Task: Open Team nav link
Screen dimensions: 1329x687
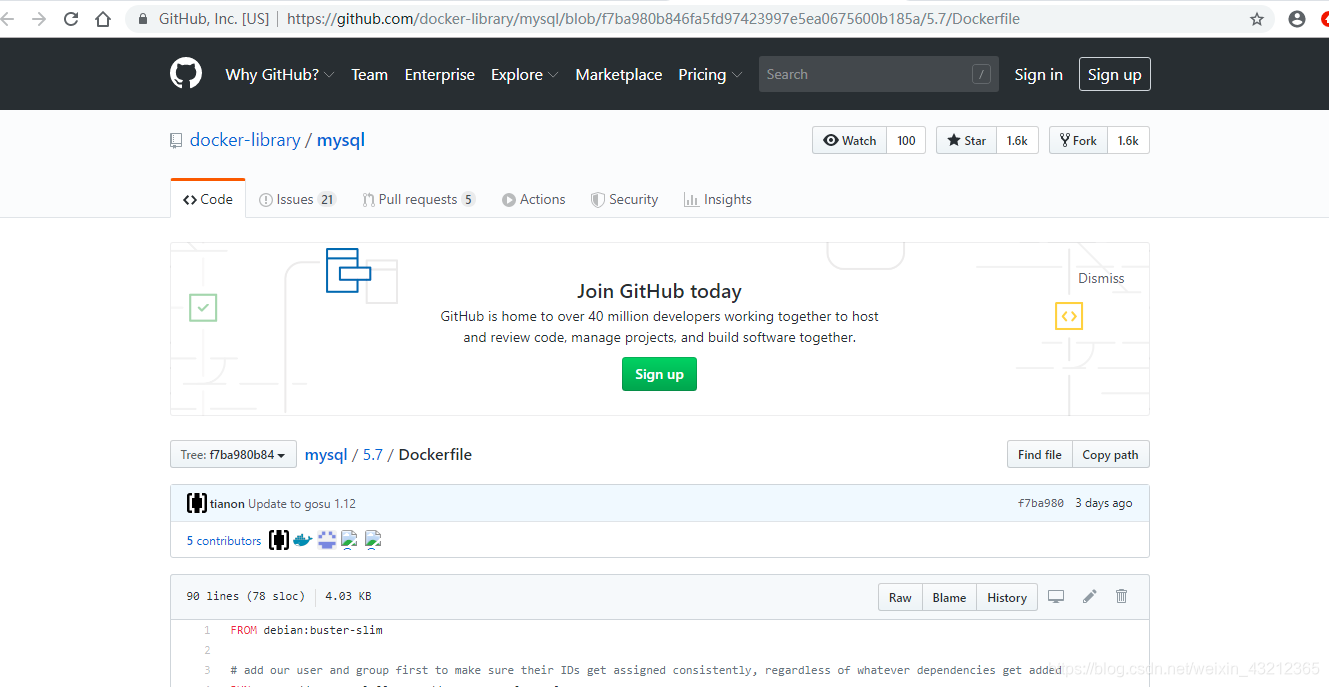Action: click(369, 74)
